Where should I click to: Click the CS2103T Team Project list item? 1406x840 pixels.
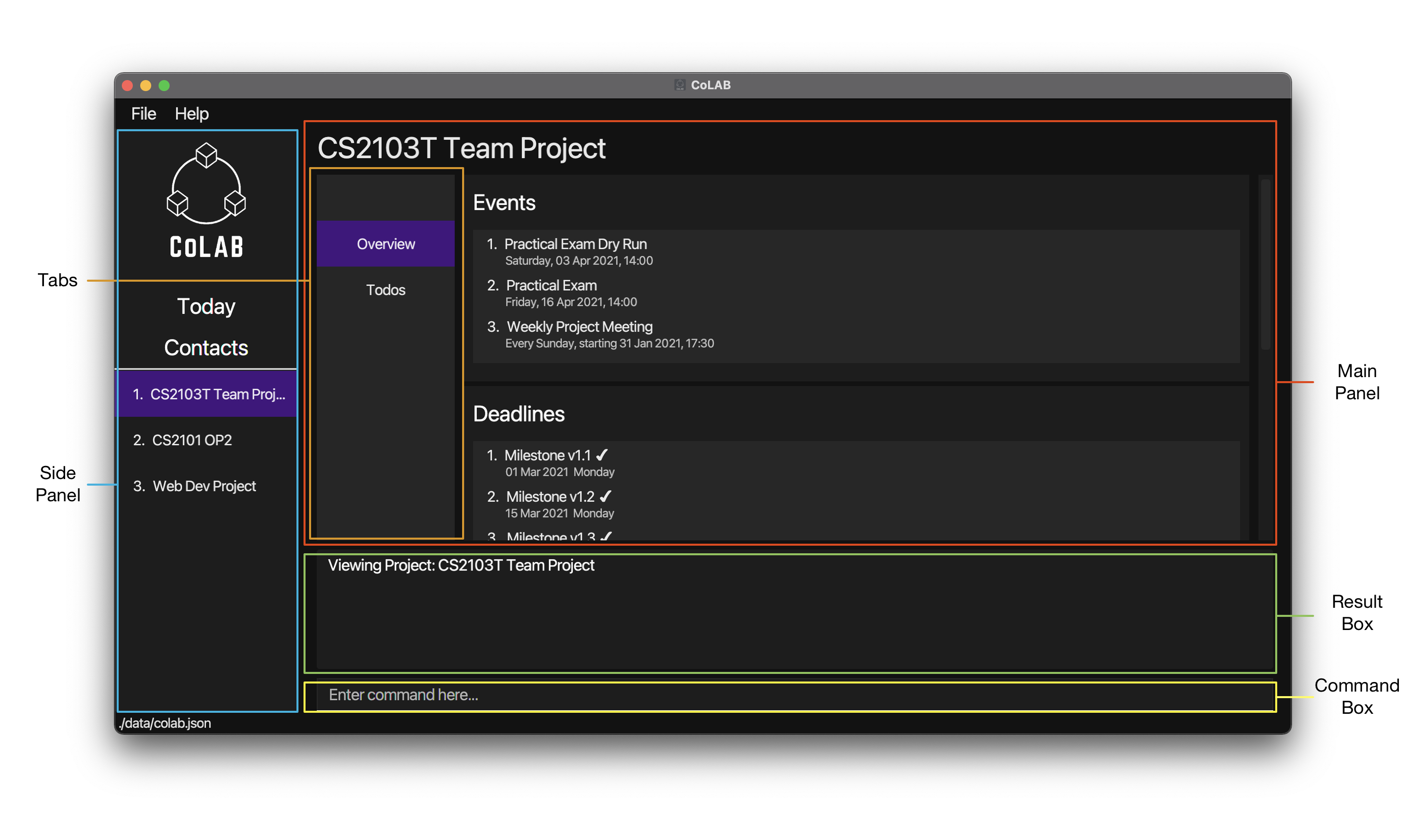coord(208,393)
